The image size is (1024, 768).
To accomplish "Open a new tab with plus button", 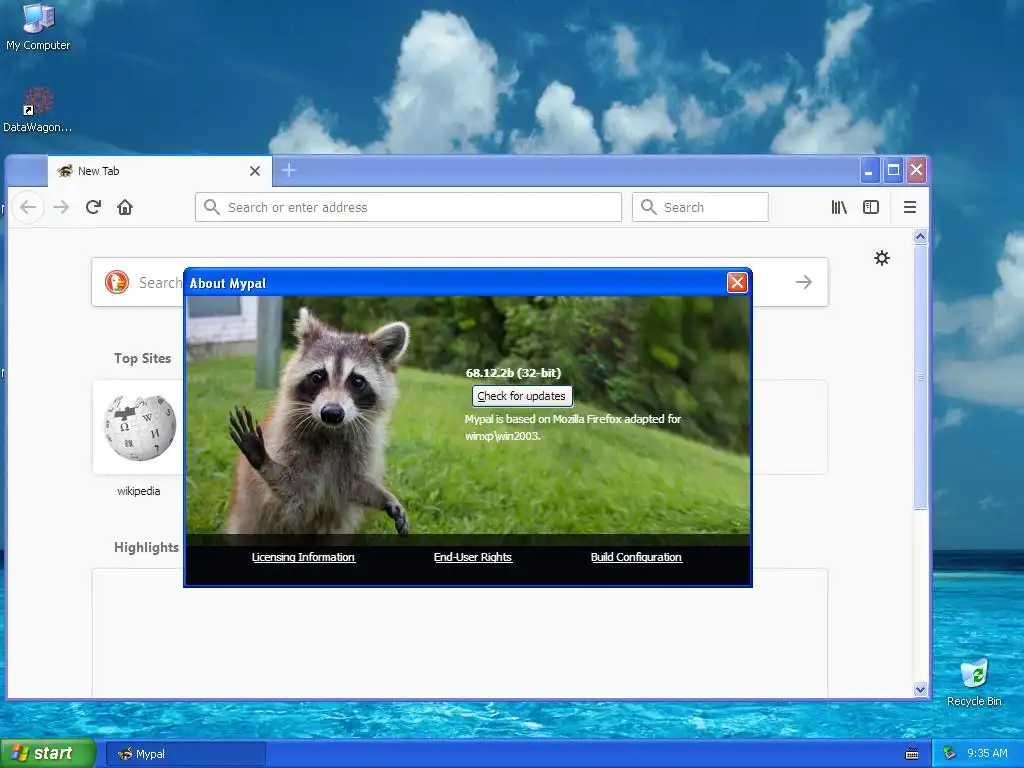I will [289, 170].
